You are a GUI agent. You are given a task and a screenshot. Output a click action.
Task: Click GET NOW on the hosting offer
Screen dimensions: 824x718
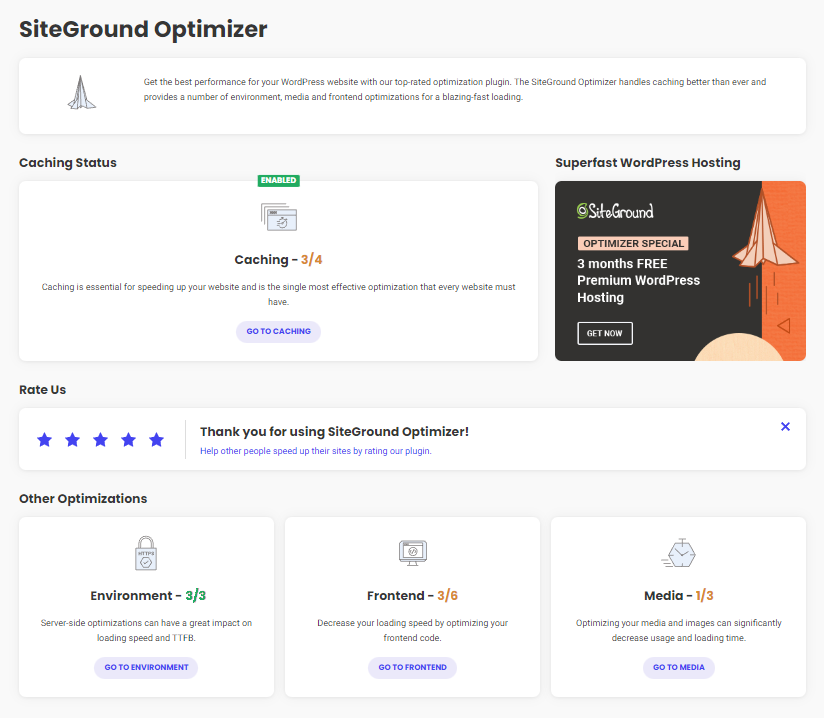604,333
